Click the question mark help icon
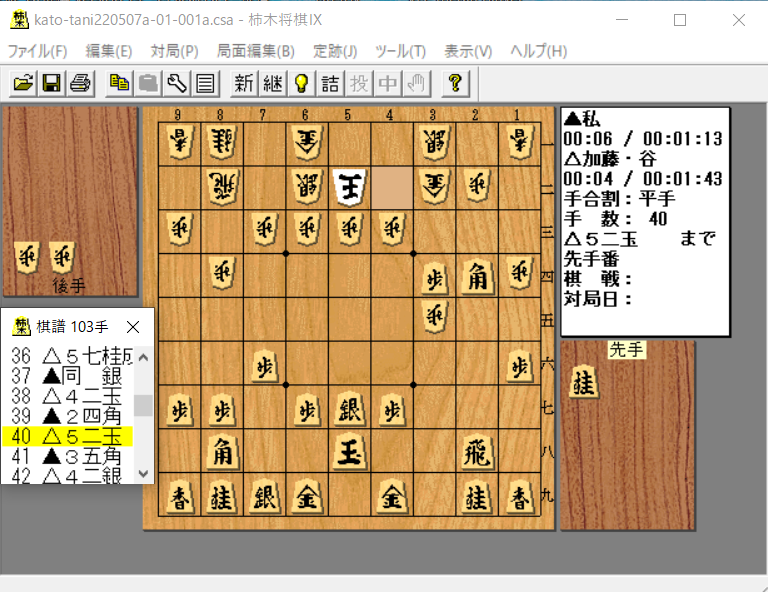 tap(456, 83)
